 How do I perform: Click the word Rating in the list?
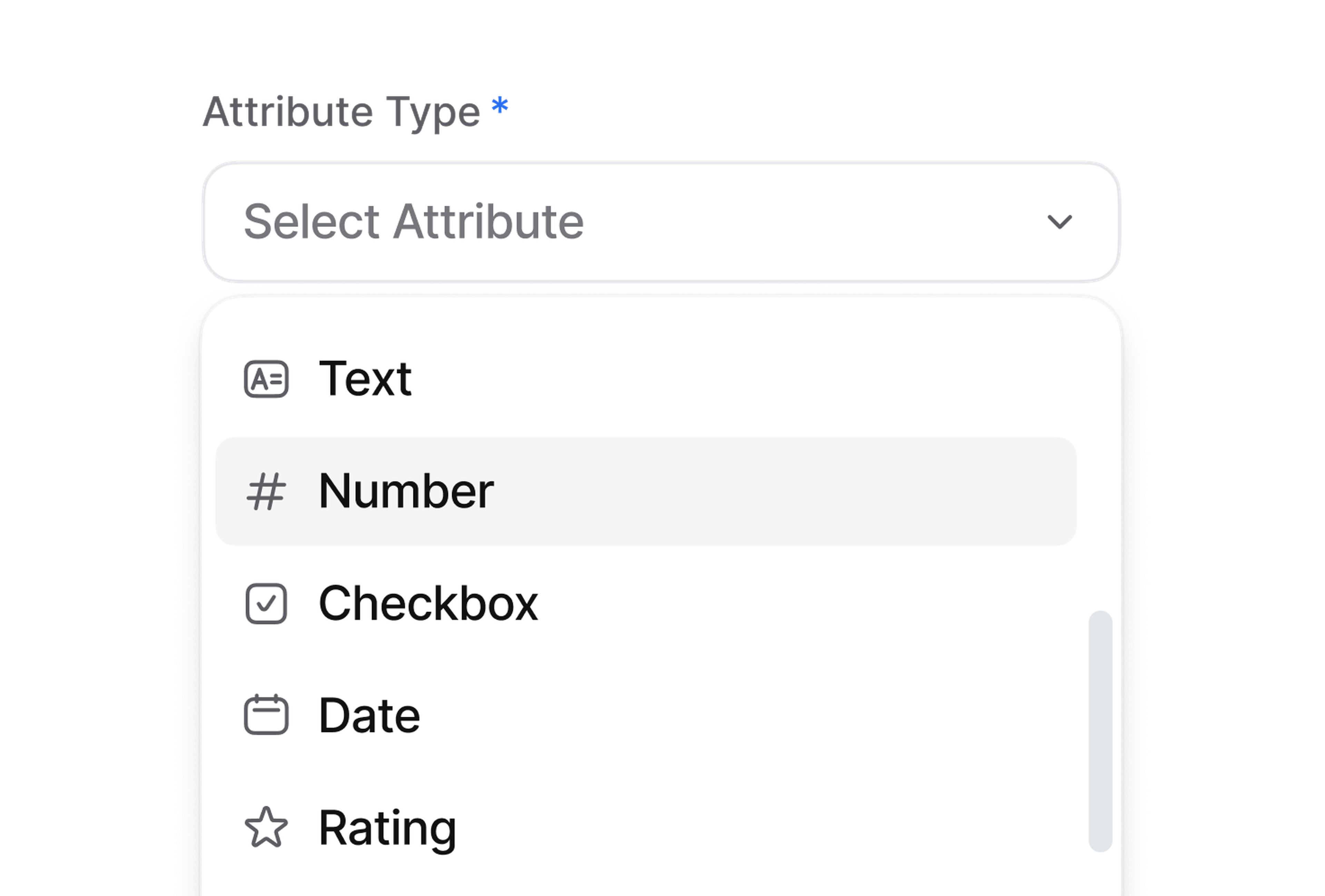[388, 828]
